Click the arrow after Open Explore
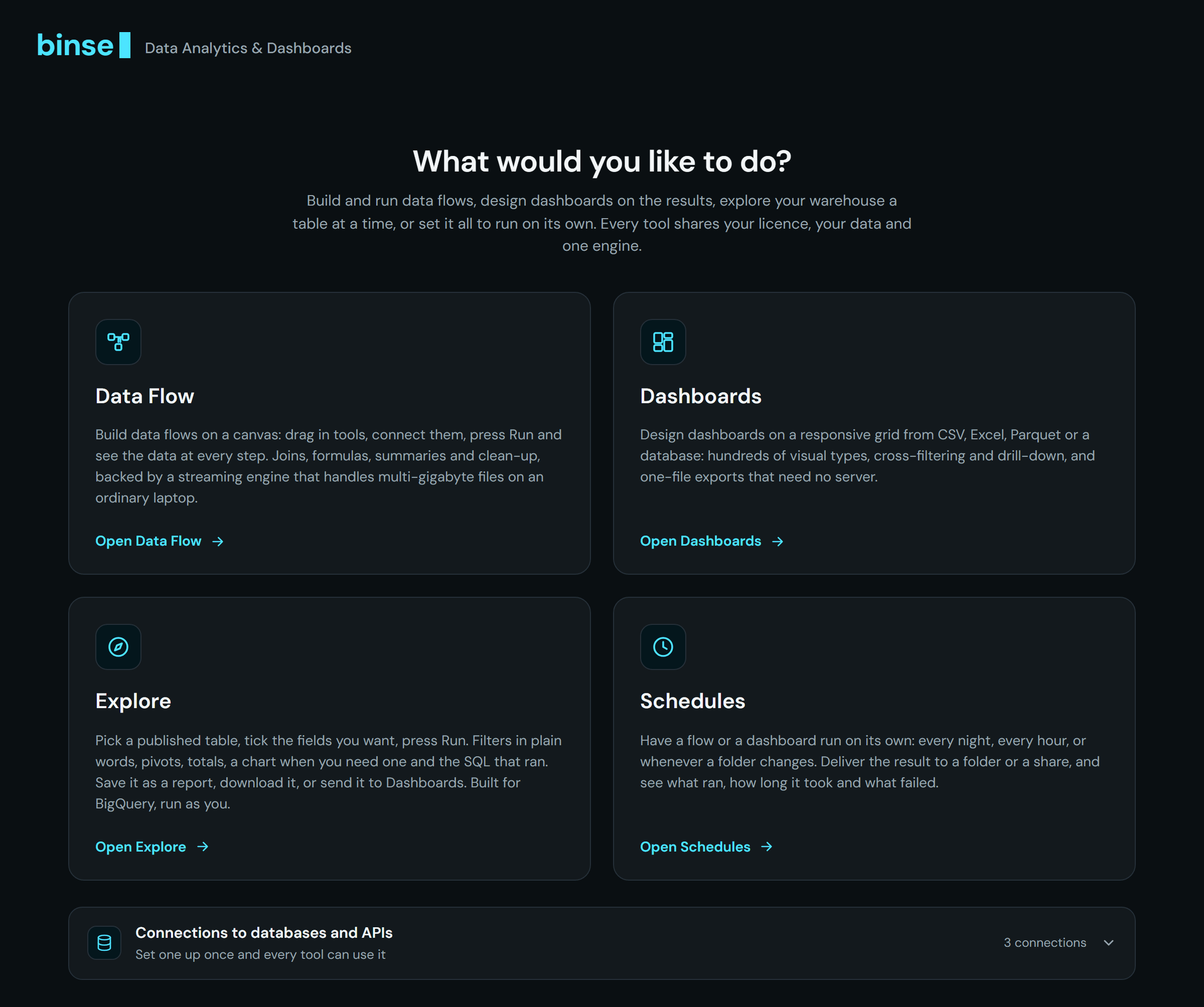1204x1007 pixels. (x=202, y=847)
